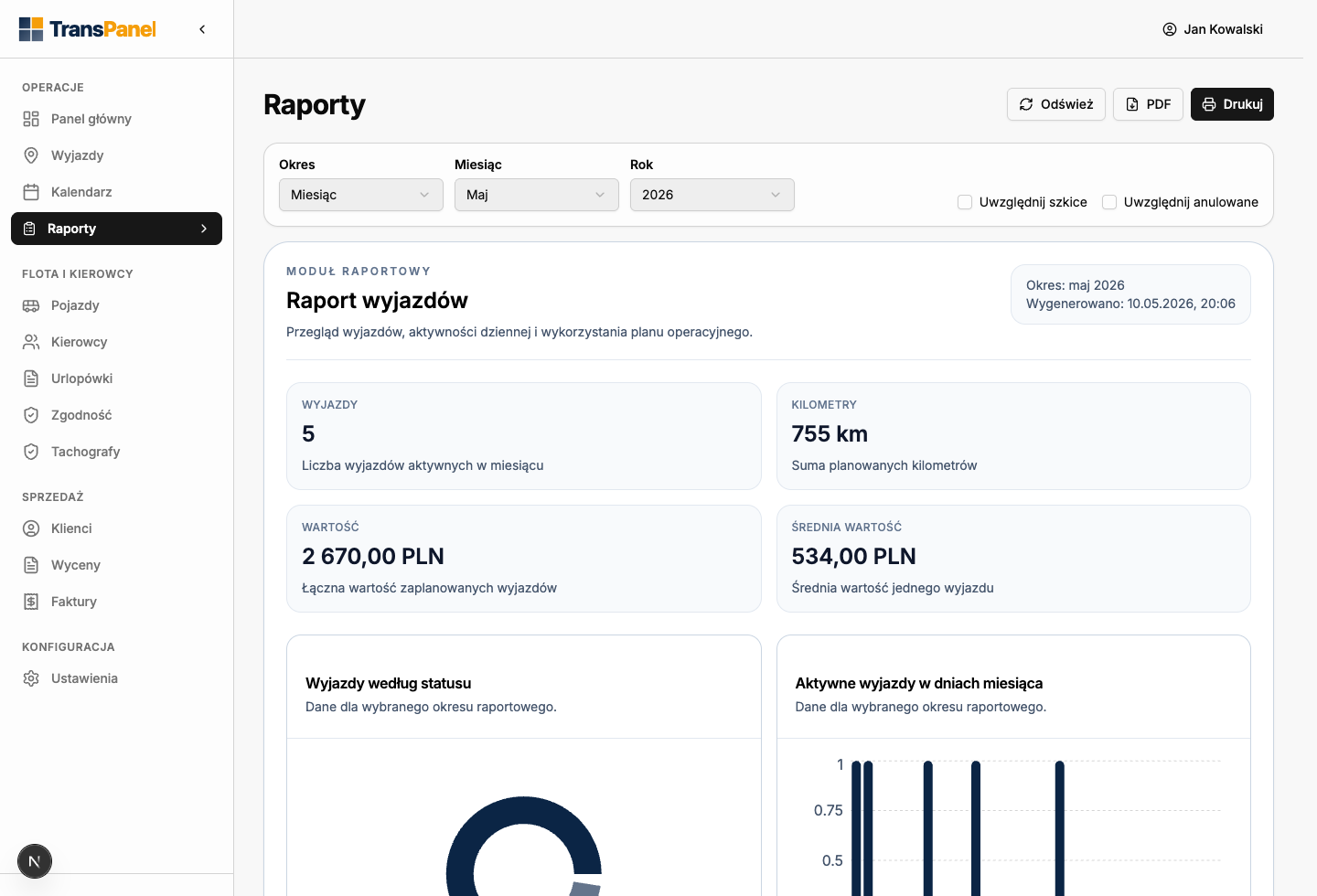Select Raporty in the sidebar
The width and height of the screenshot is (1317, 896).
(x=116, y=229)
